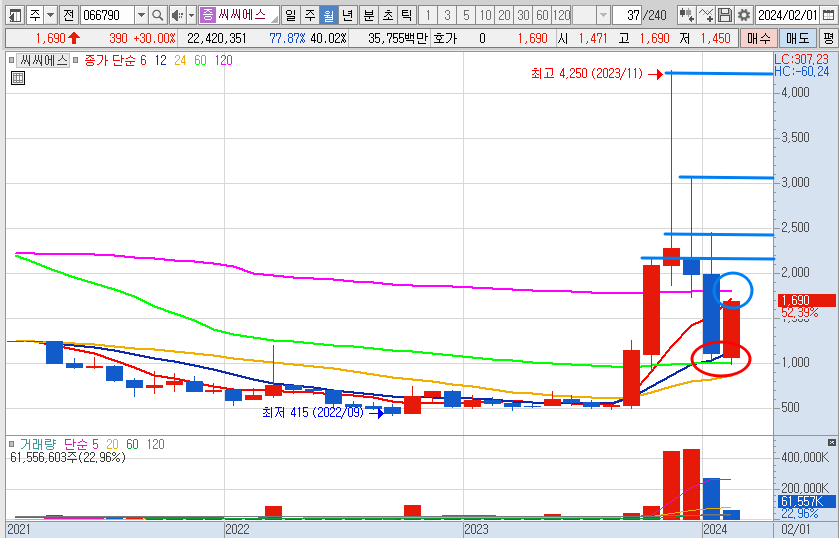Toggle the left side panel icon
Screen dimensions: 839x538
click(16, 15)
